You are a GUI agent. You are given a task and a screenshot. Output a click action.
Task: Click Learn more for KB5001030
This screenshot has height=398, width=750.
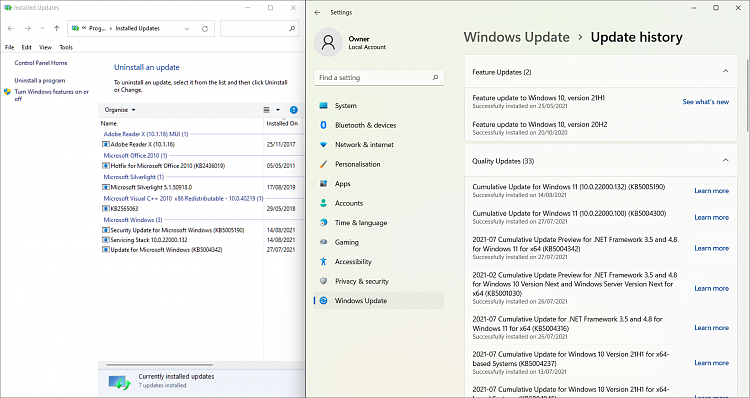pos(712,288)
